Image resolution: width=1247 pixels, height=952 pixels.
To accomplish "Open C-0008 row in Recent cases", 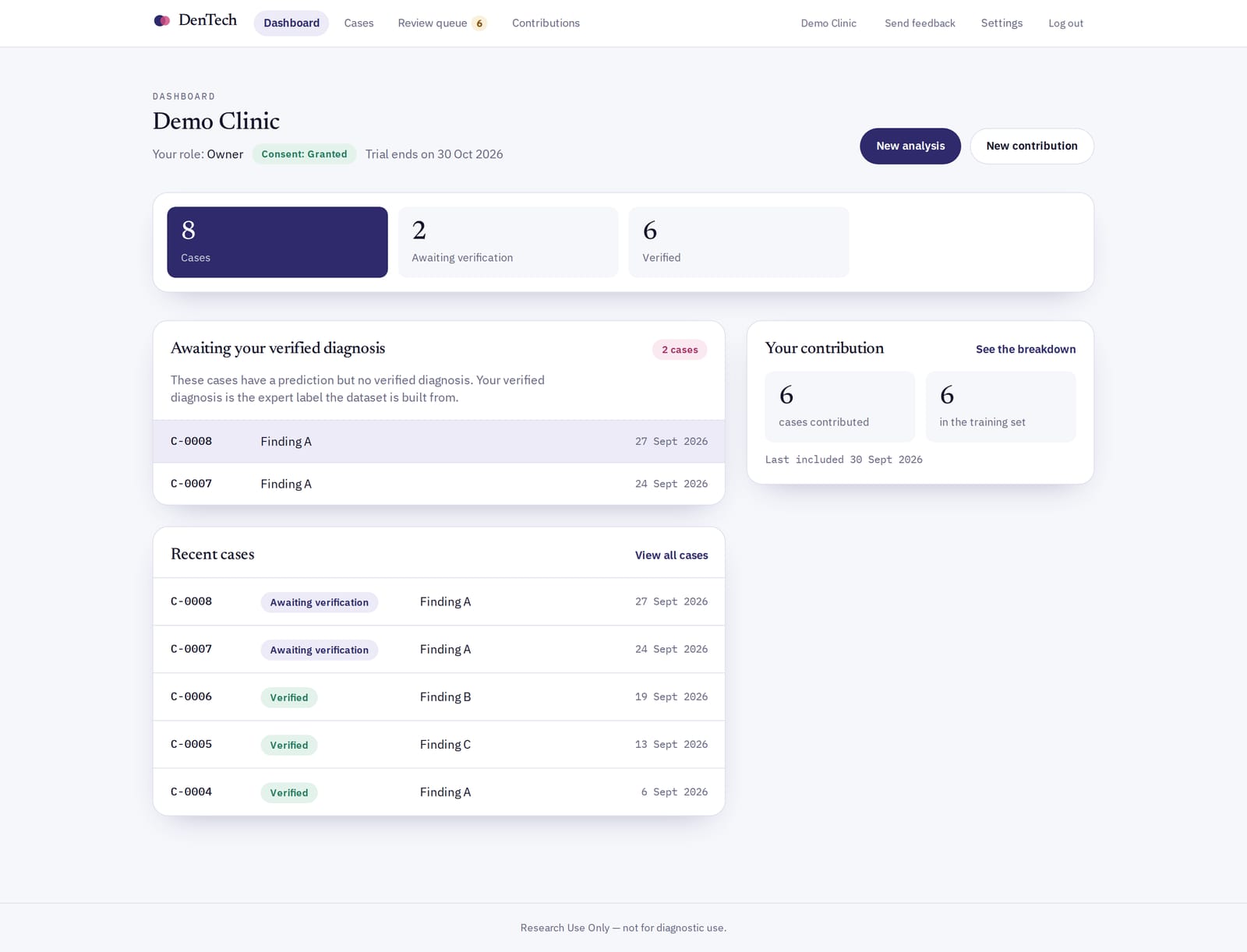I will (x=439, y=601).
